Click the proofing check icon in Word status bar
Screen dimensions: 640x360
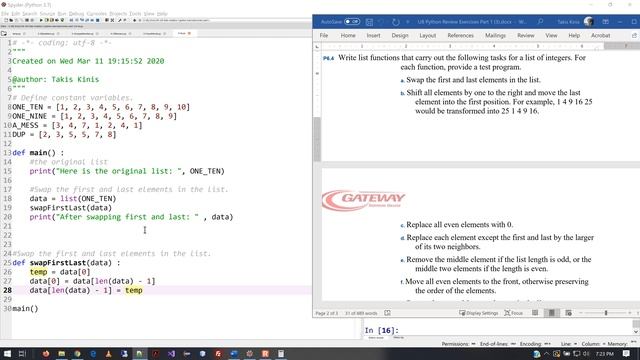387,313
